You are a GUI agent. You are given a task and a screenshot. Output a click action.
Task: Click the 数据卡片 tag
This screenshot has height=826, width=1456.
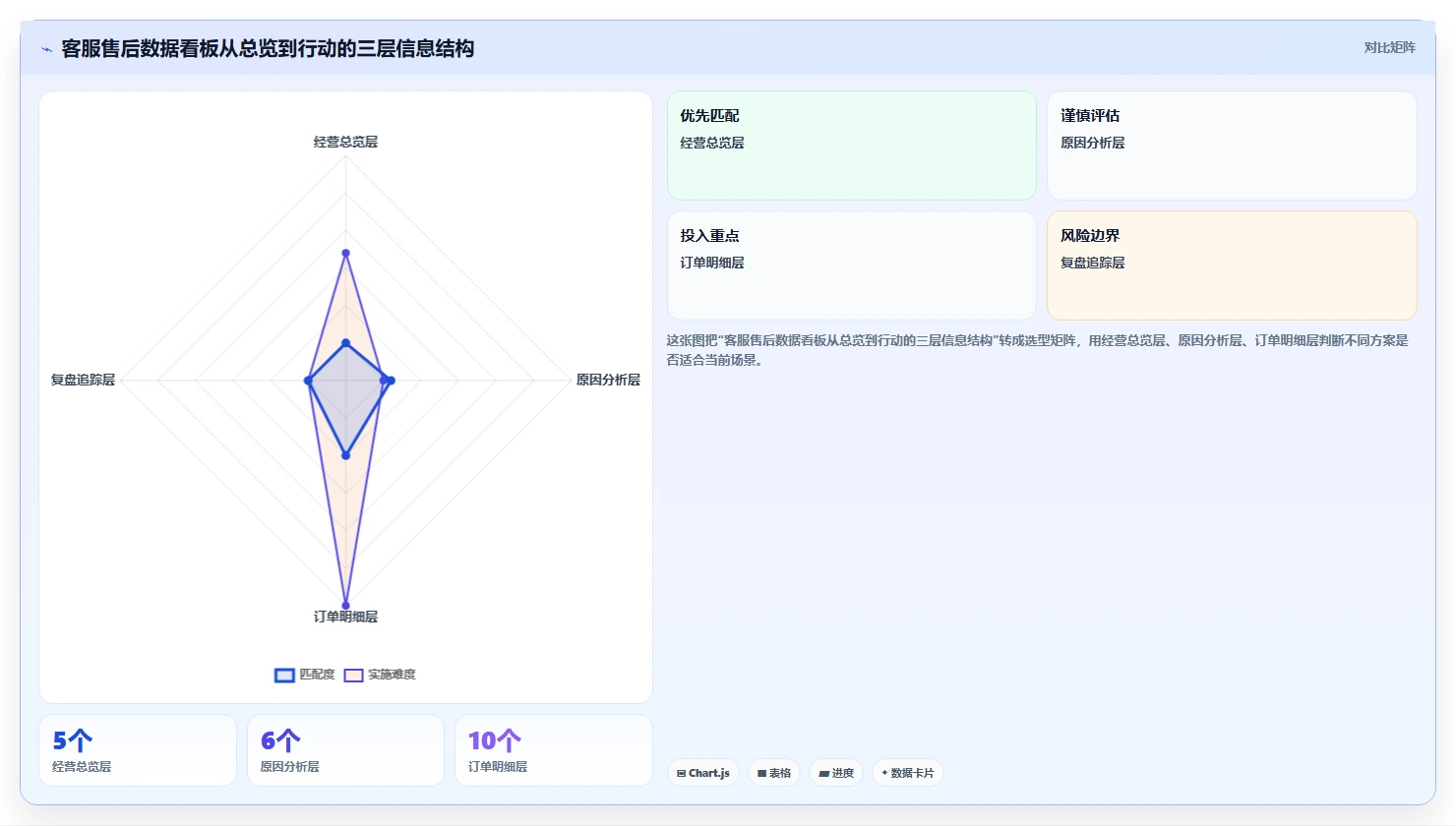tap(908, 773)
